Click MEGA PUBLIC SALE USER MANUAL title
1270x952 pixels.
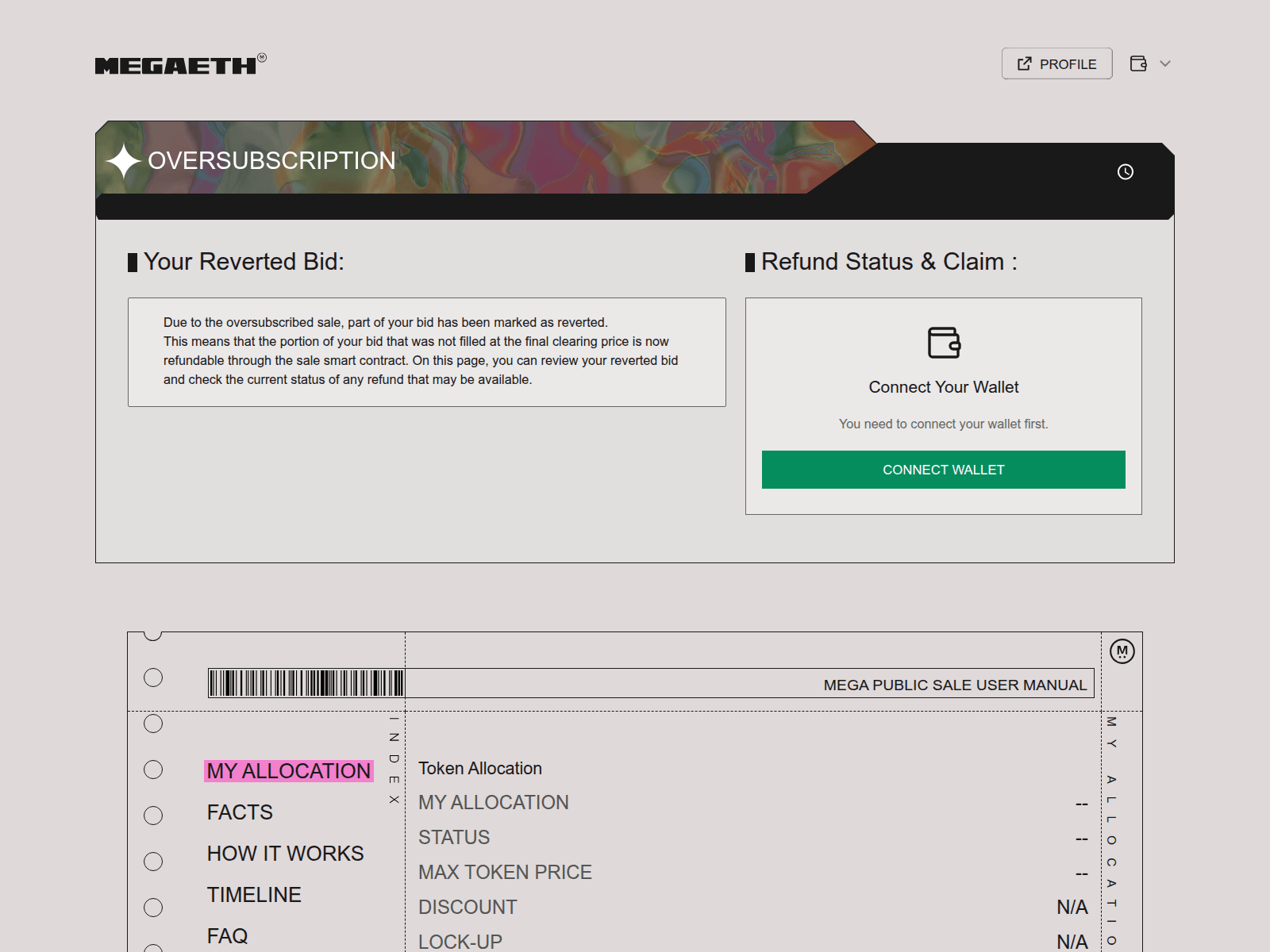click(955, 685)
